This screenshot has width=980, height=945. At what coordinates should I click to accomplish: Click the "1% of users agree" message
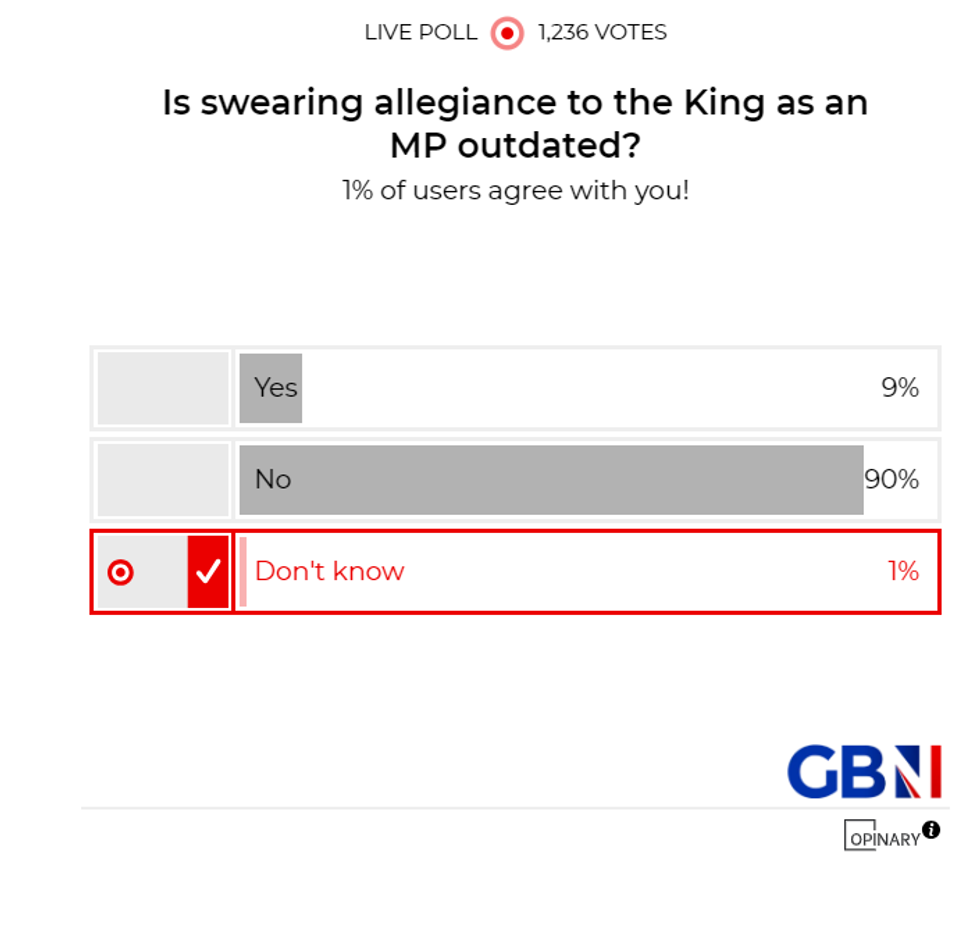coord(515,190)
